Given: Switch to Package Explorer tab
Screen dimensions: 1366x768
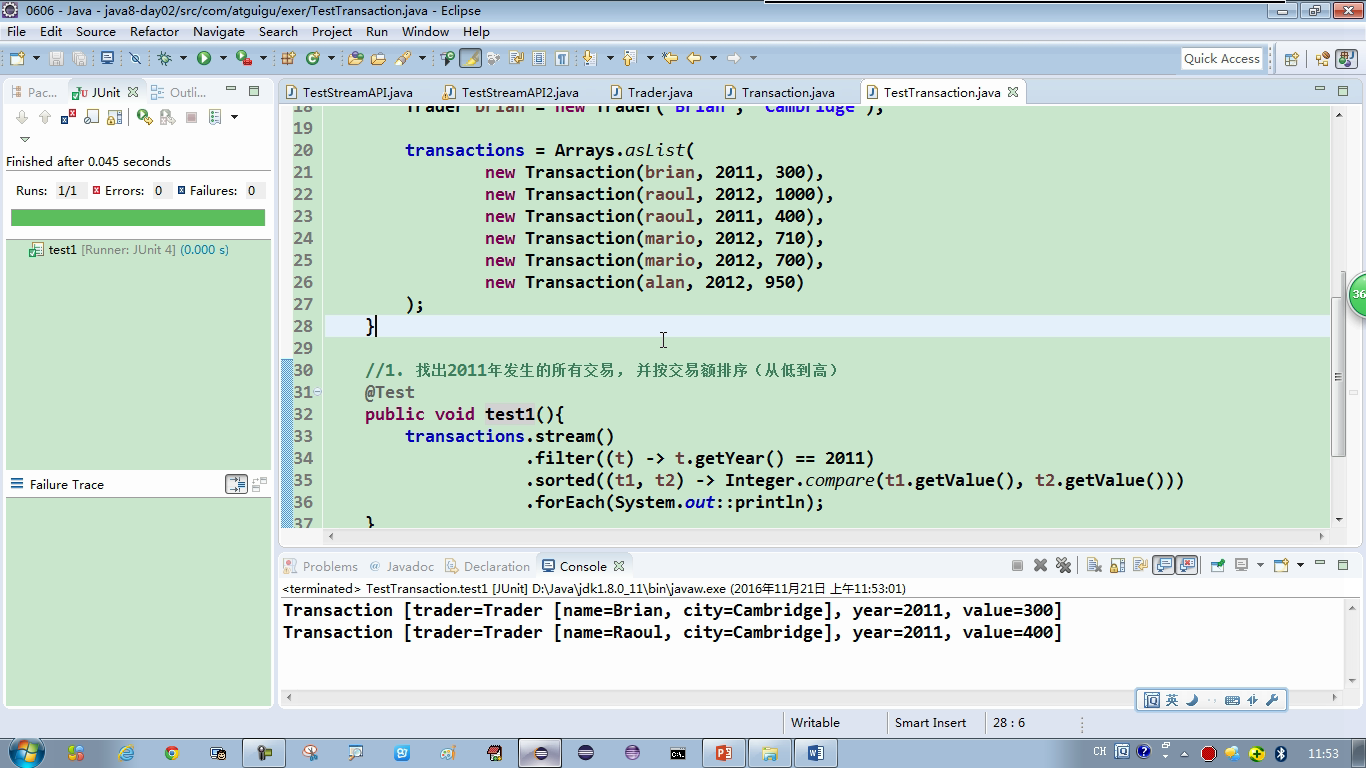Looking at the screenshot, I should pos(34,92).
